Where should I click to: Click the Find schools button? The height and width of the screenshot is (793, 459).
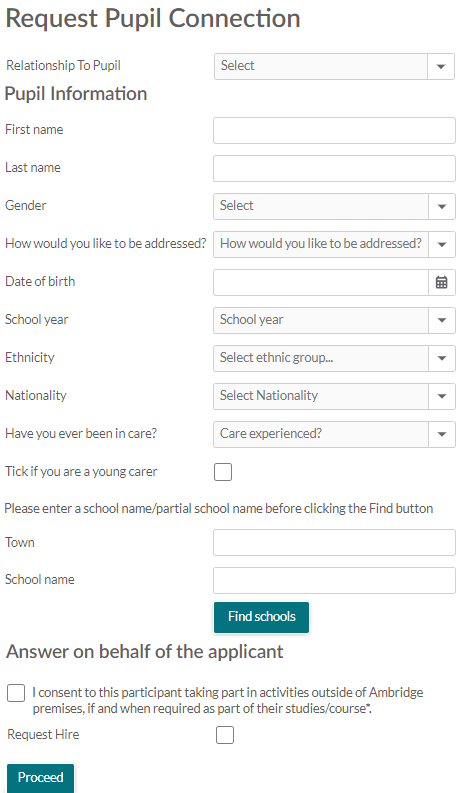(x=261, y=617)
